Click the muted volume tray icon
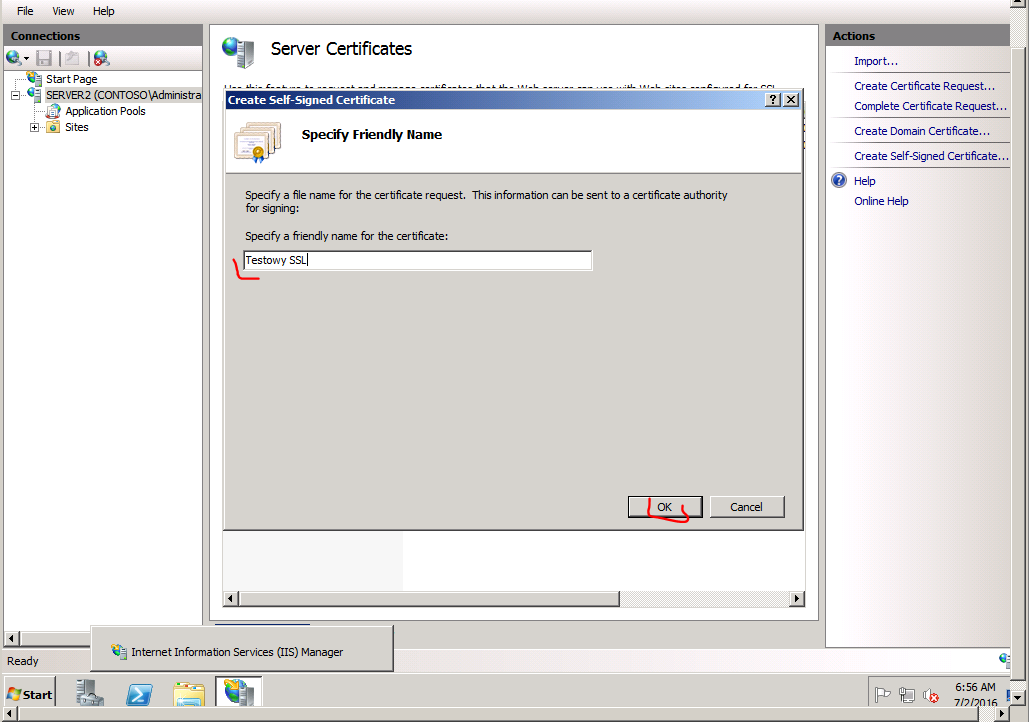Screen dimensions: 1029x722 tap(931, 694)
